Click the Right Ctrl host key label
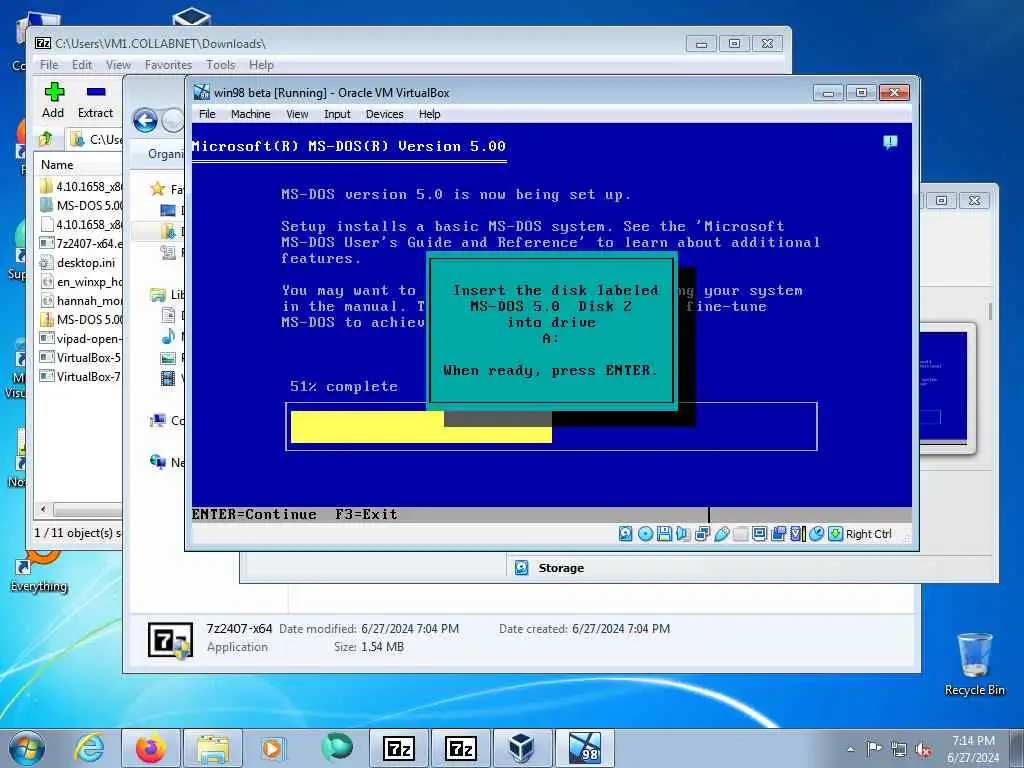 click(869, 534)
